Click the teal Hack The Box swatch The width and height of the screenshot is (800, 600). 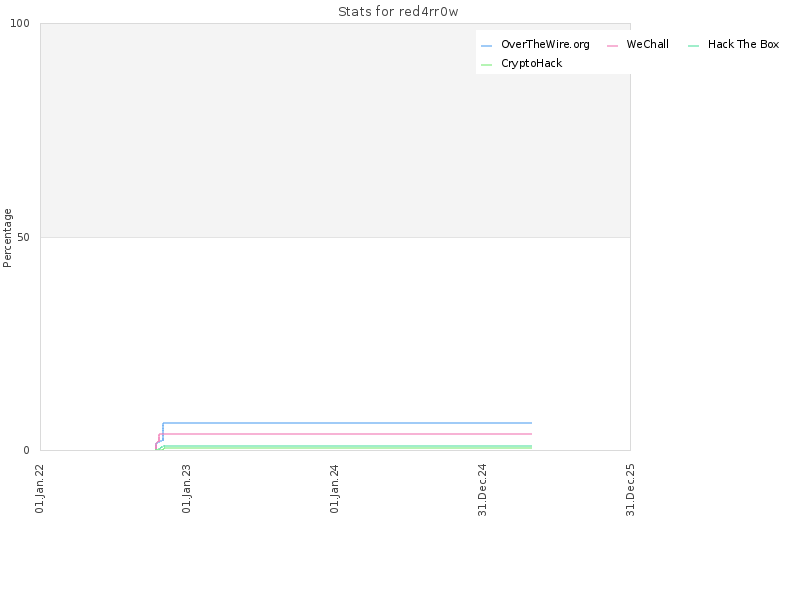[x=693, y=46]
